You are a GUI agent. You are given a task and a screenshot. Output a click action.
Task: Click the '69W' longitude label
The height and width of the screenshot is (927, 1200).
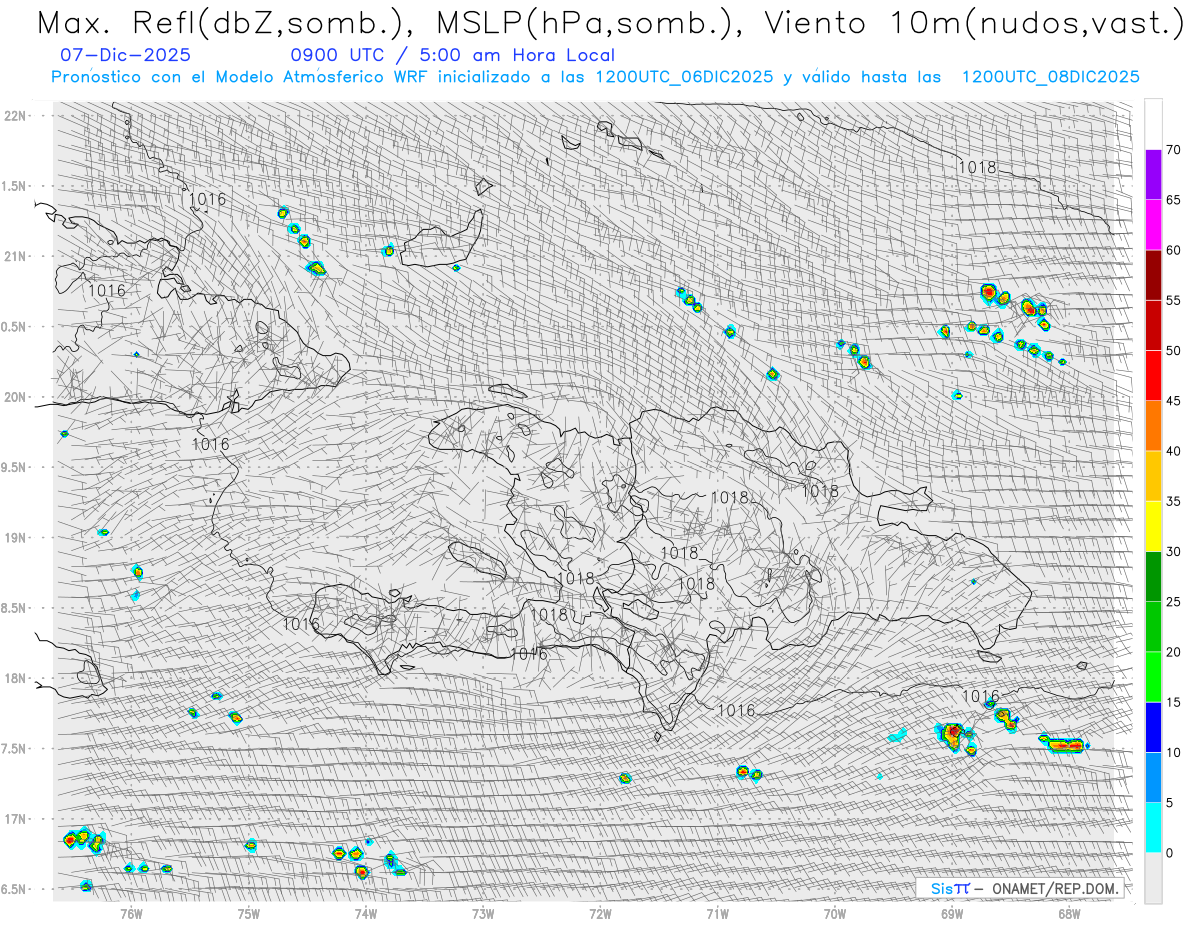[x=952, y=912]
